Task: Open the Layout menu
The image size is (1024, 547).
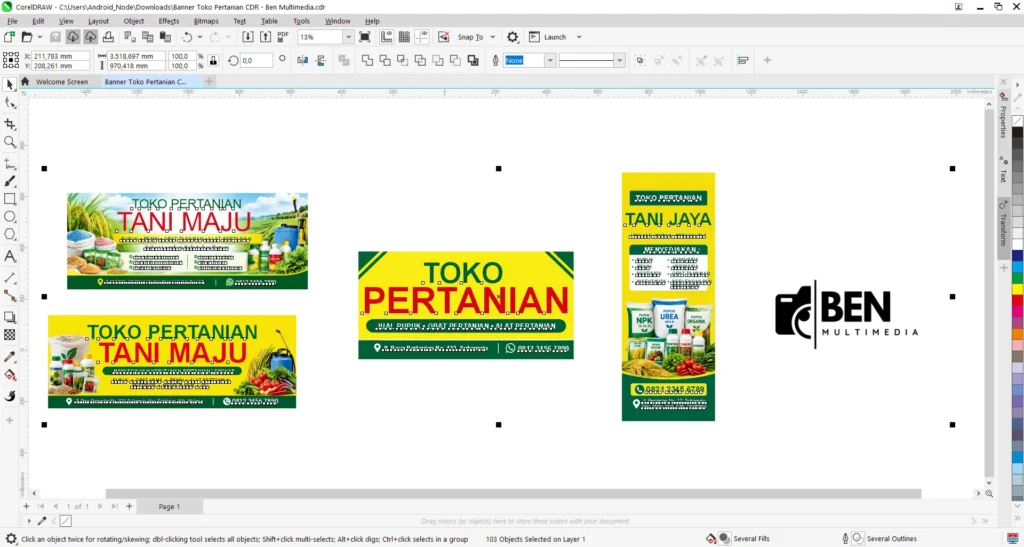Action: pos(99,21)
